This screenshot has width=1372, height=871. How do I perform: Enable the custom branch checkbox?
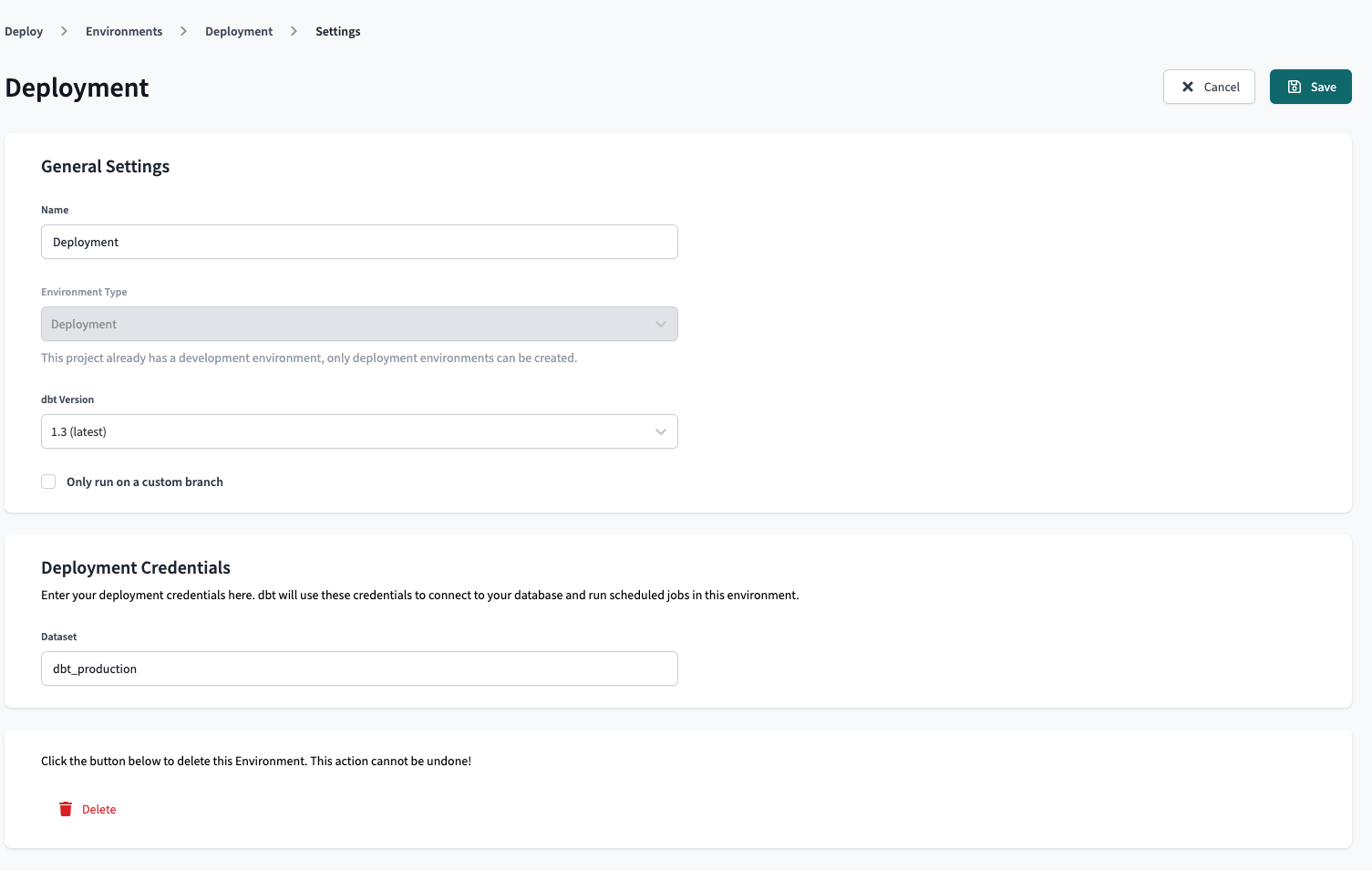pyautogui.click(x=48, y=482)
